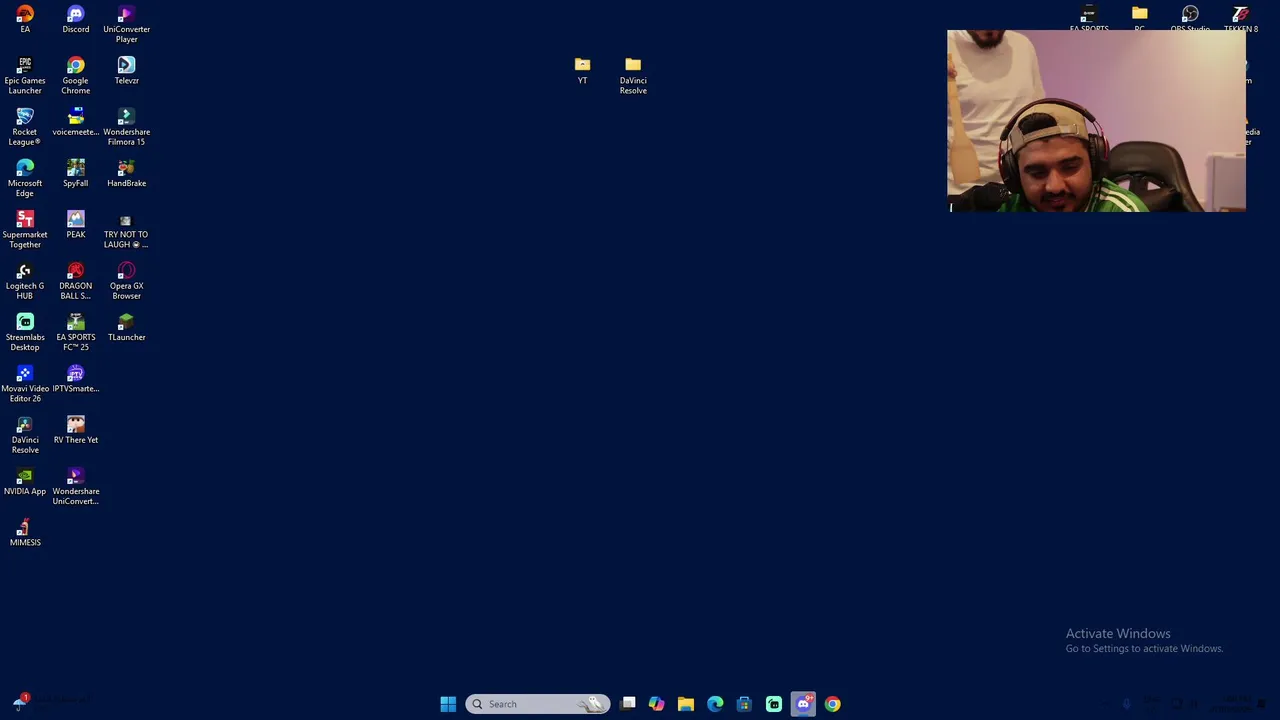Select the DRAGON BALL desktop shortcut
This screenshot has height=720, width=1280.
[75, 281]
